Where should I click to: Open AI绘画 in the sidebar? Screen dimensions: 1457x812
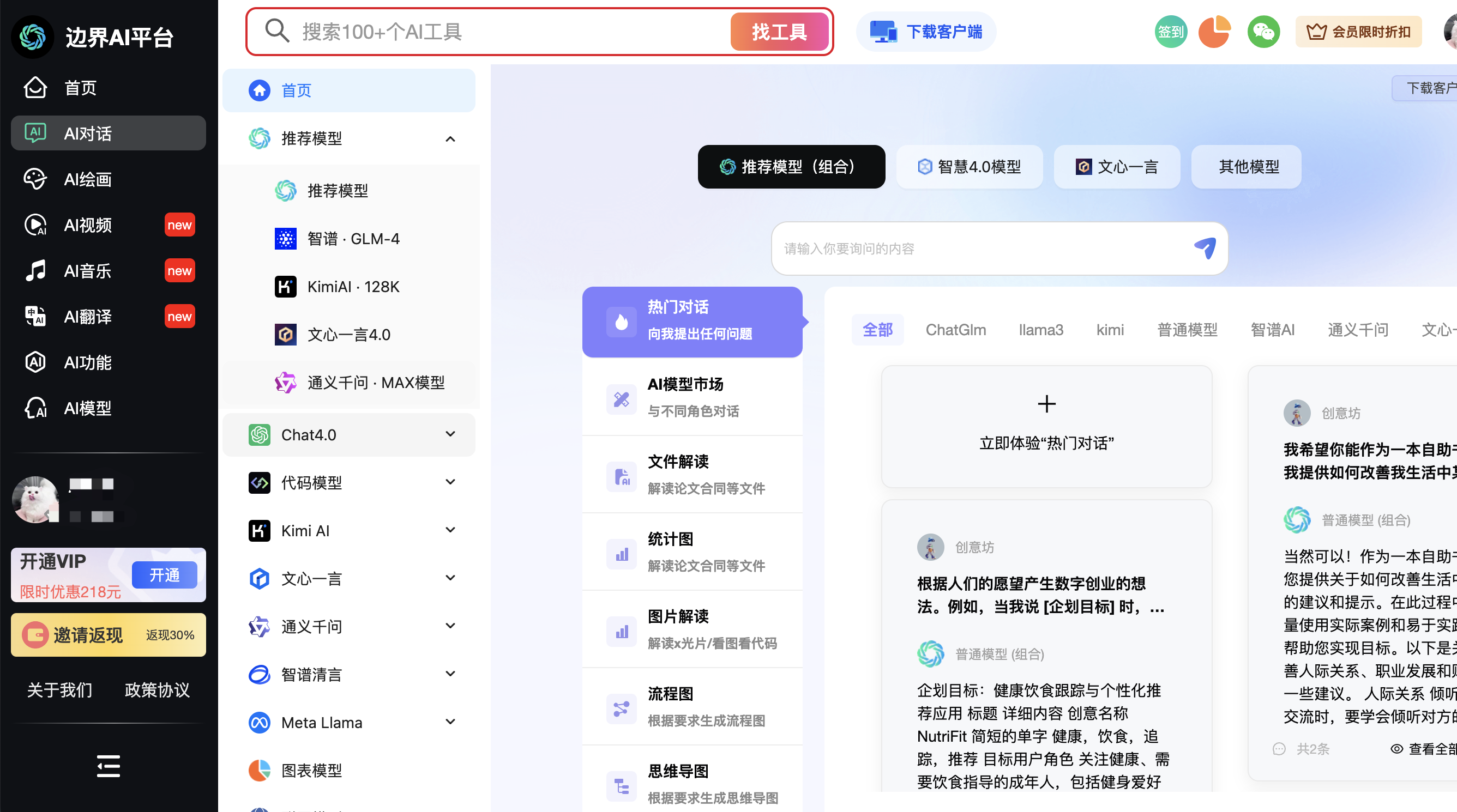pos(108,179)
